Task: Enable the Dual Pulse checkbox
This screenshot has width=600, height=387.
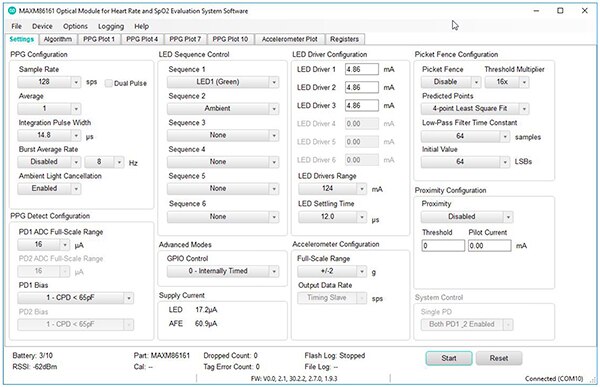Action: coord(109,83)
